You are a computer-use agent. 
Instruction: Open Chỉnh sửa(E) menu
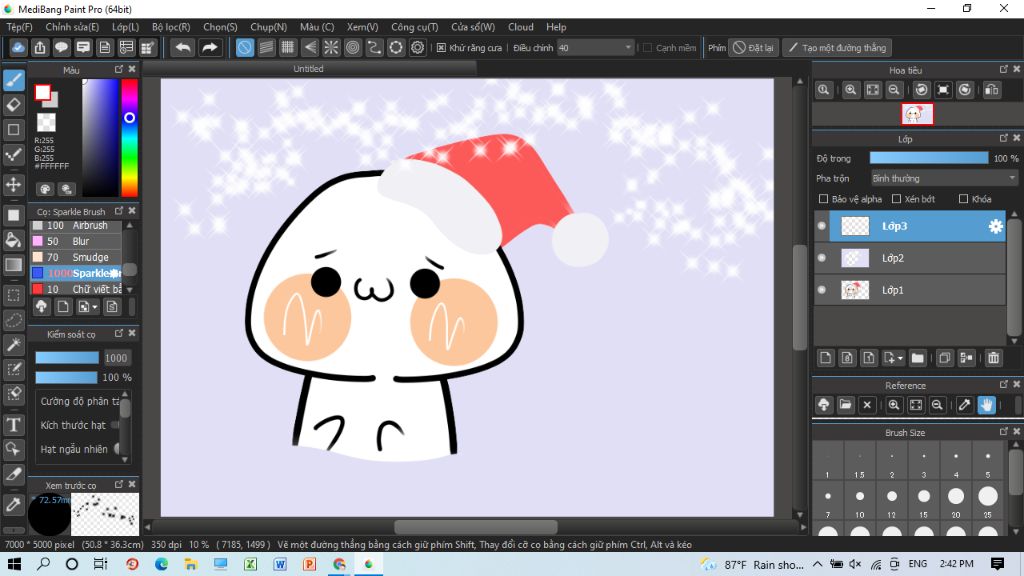[x=72, y=27]
